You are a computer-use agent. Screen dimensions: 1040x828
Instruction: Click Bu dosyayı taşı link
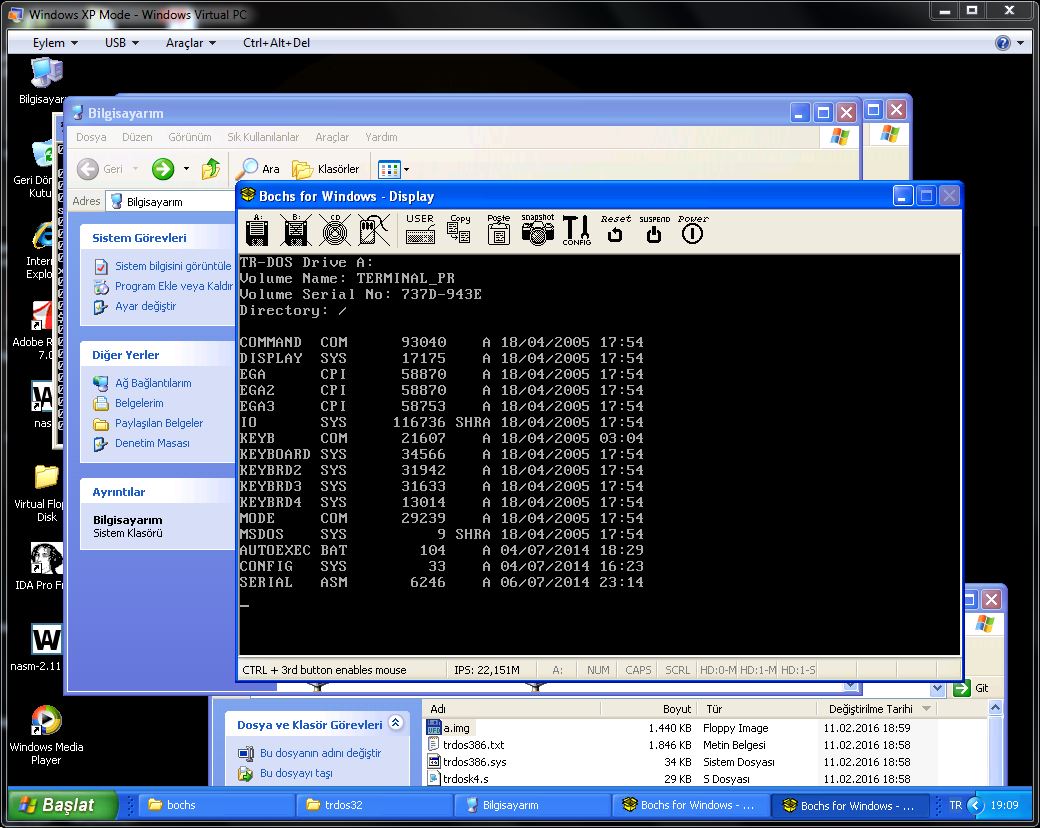(296, 773)
